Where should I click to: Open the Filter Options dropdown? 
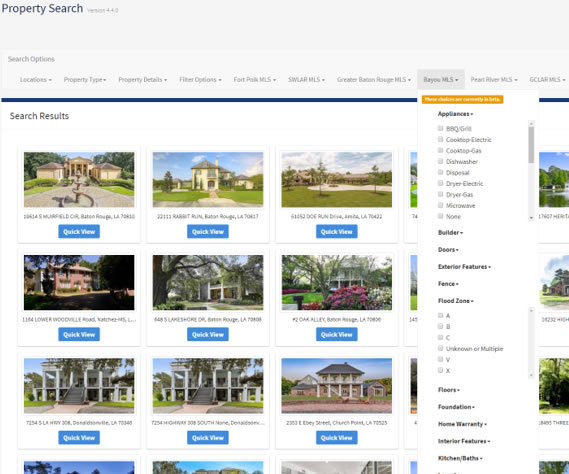[x=200, y=79]
